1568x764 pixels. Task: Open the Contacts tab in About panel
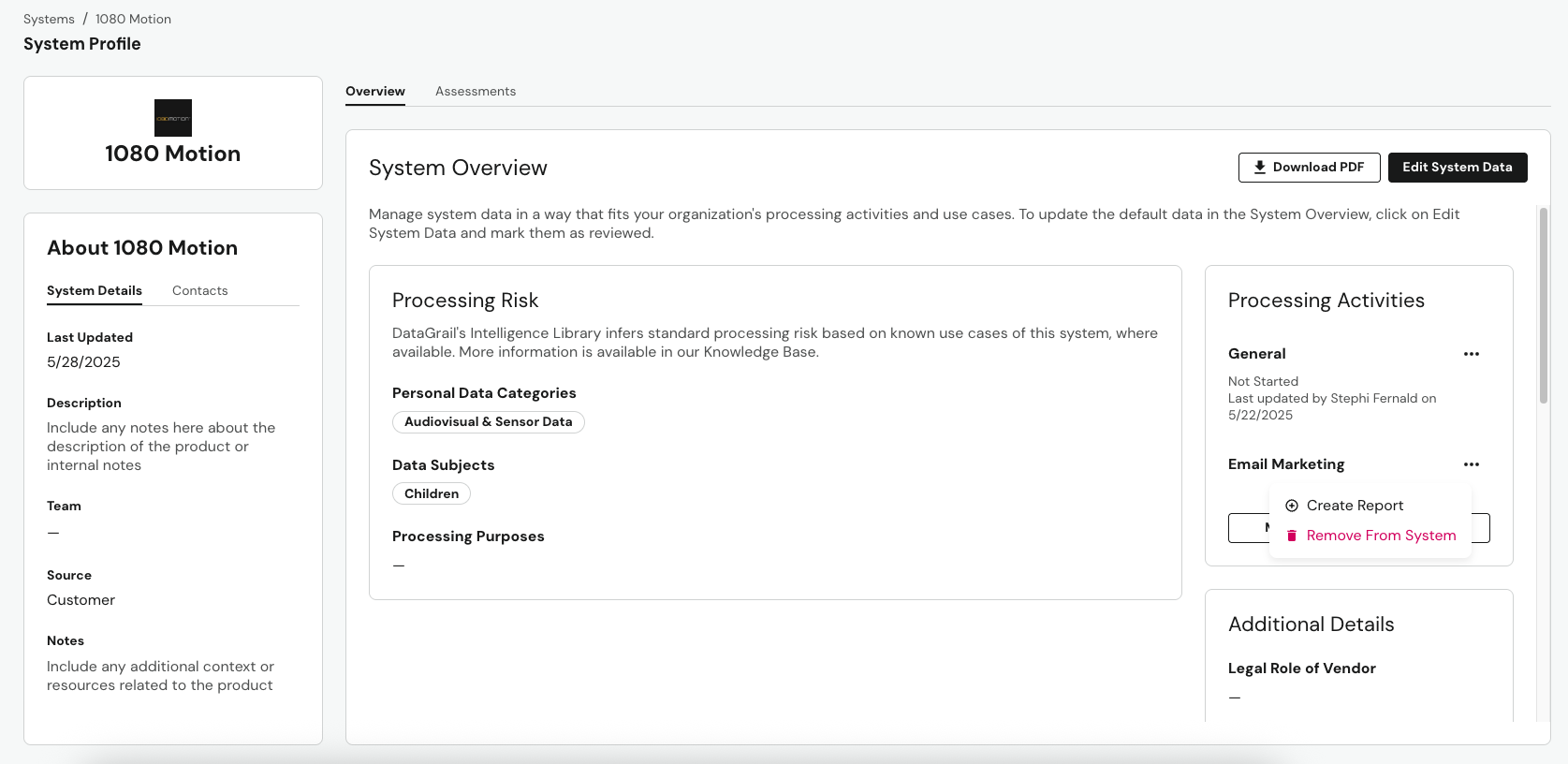pos(200,290)
